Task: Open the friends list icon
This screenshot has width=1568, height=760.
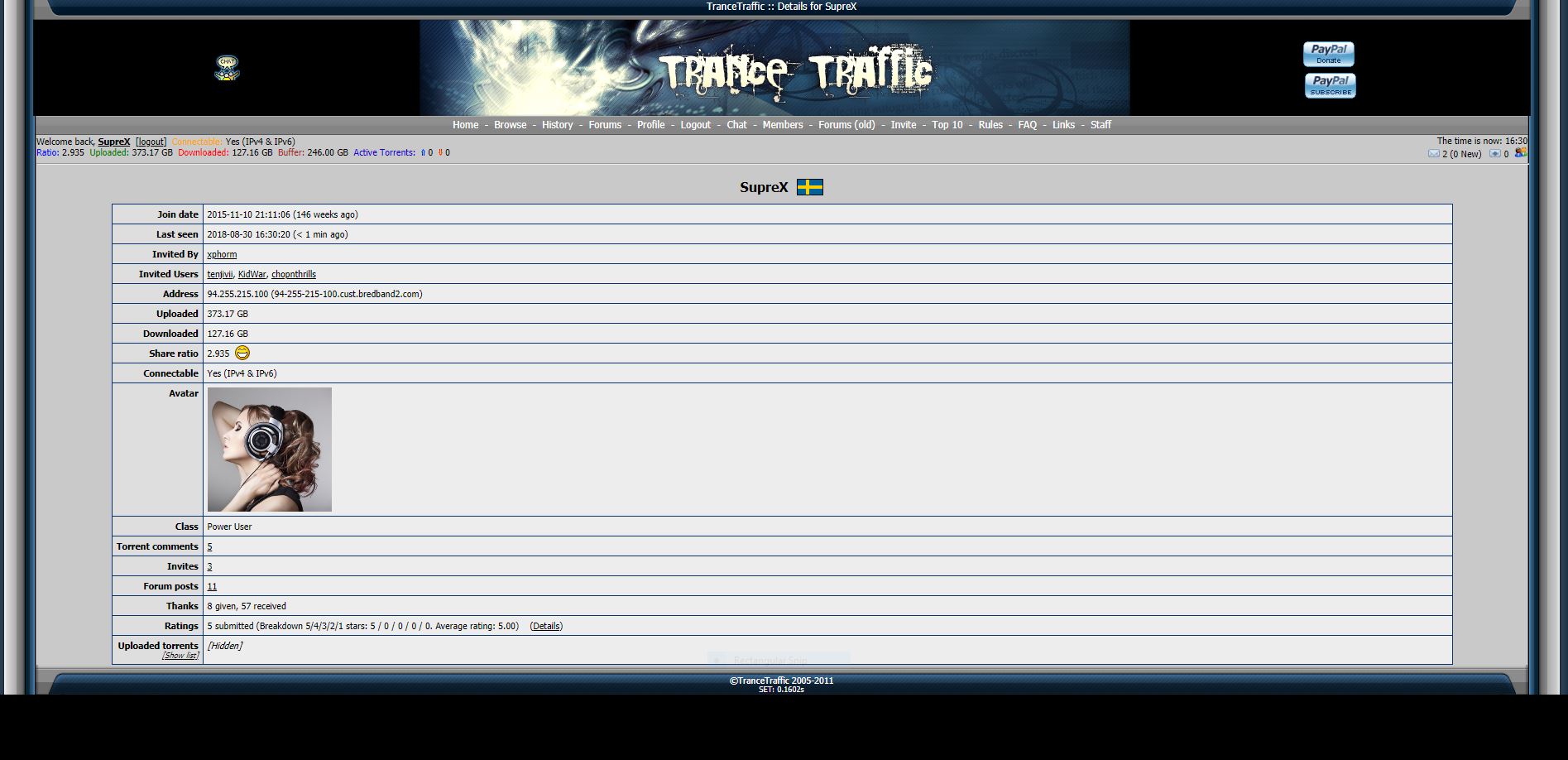Action: pyautogui.click(x=1521, y=152)
